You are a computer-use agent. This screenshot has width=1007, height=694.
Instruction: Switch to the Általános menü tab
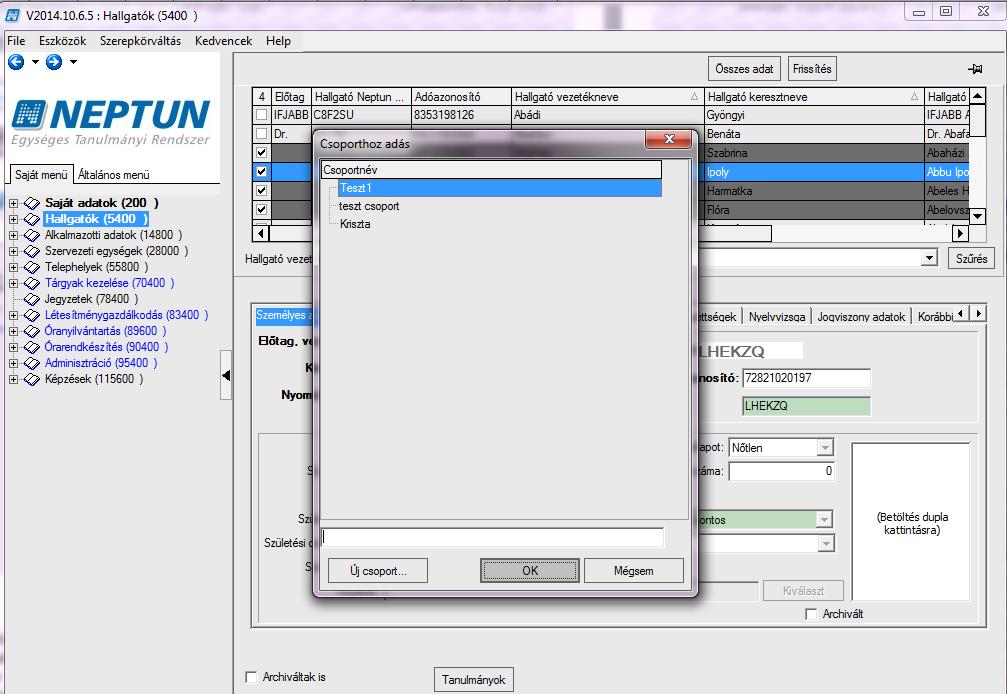(114, 175)
